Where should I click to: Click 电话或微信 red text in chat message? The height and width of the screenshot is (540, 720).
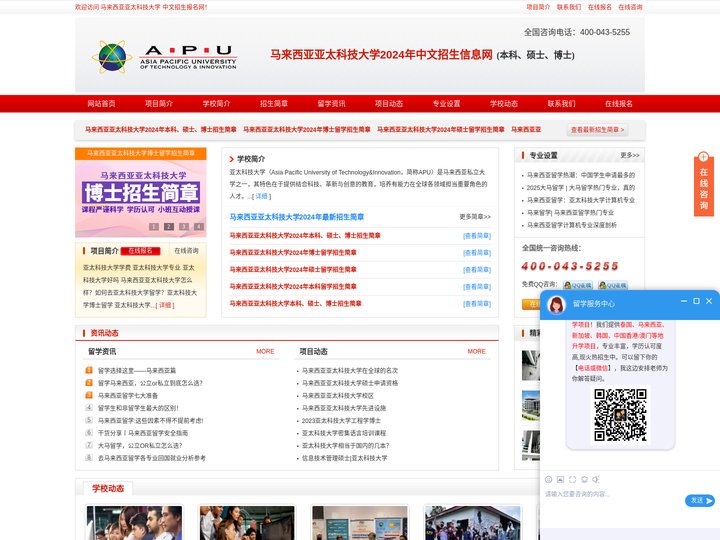(x=593, y=368)
